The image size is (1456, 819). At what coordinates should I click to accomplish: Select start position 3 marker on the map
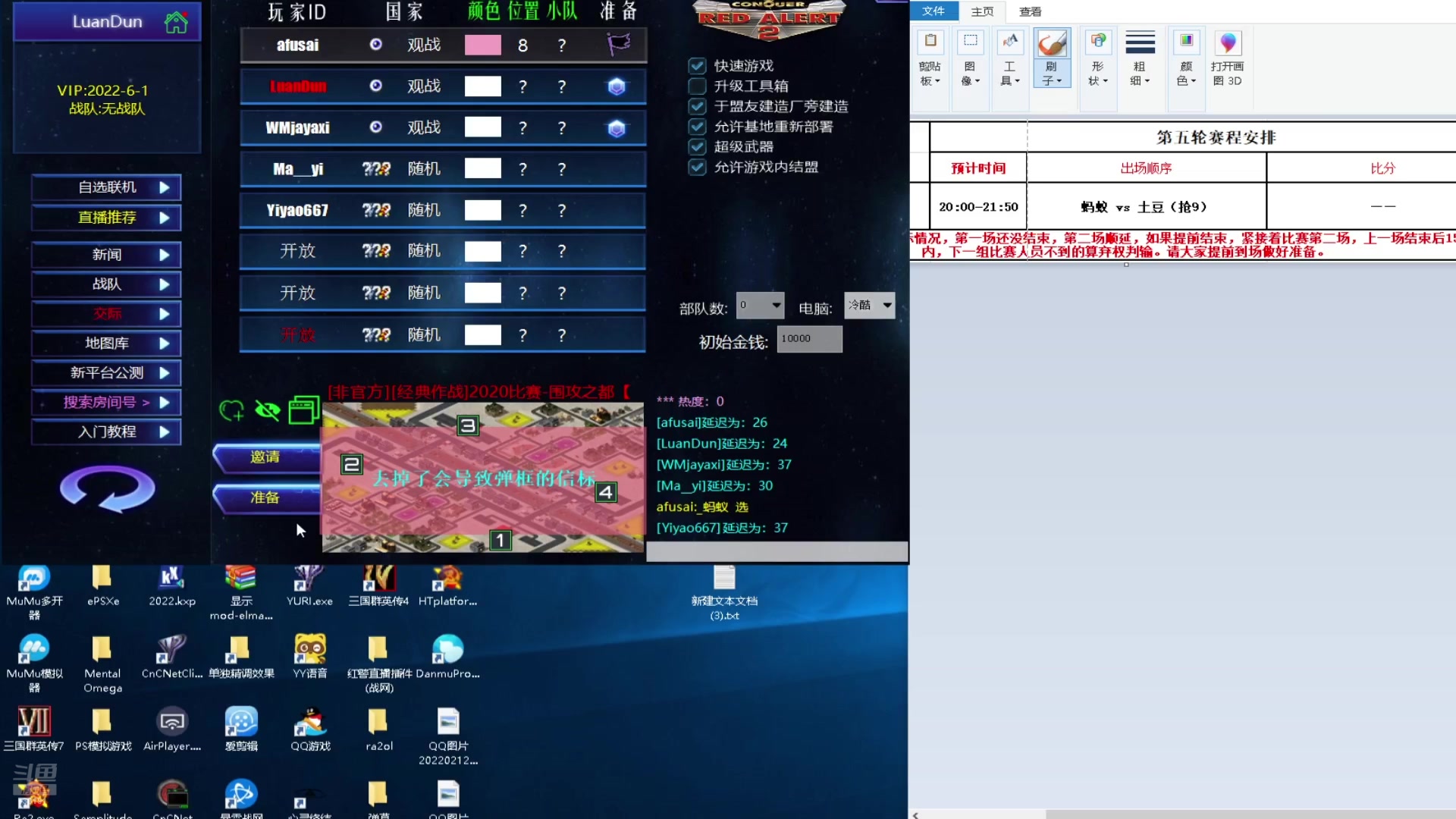click(468, 425)
